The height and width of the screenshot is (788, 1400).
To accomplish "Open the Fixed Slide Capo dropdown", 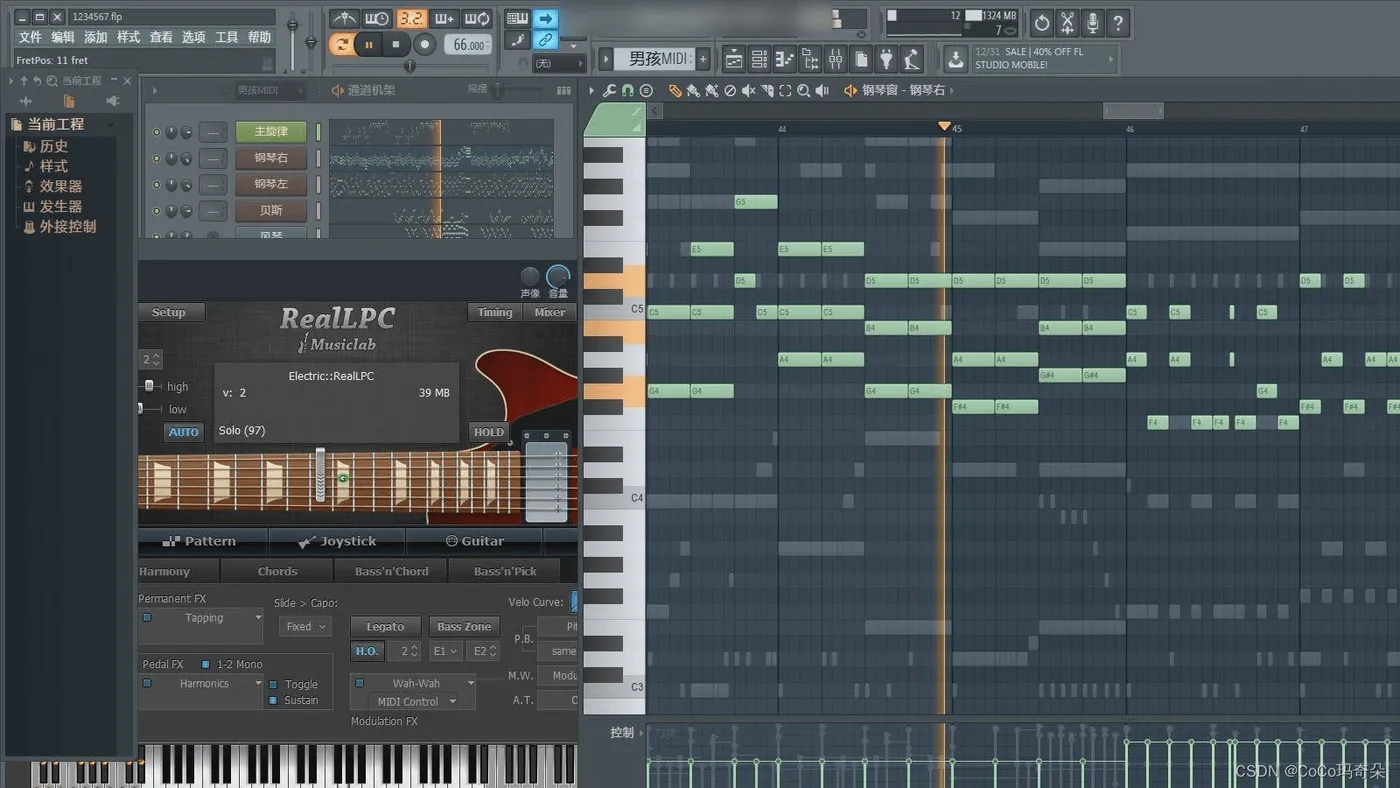I will (306, 627).
